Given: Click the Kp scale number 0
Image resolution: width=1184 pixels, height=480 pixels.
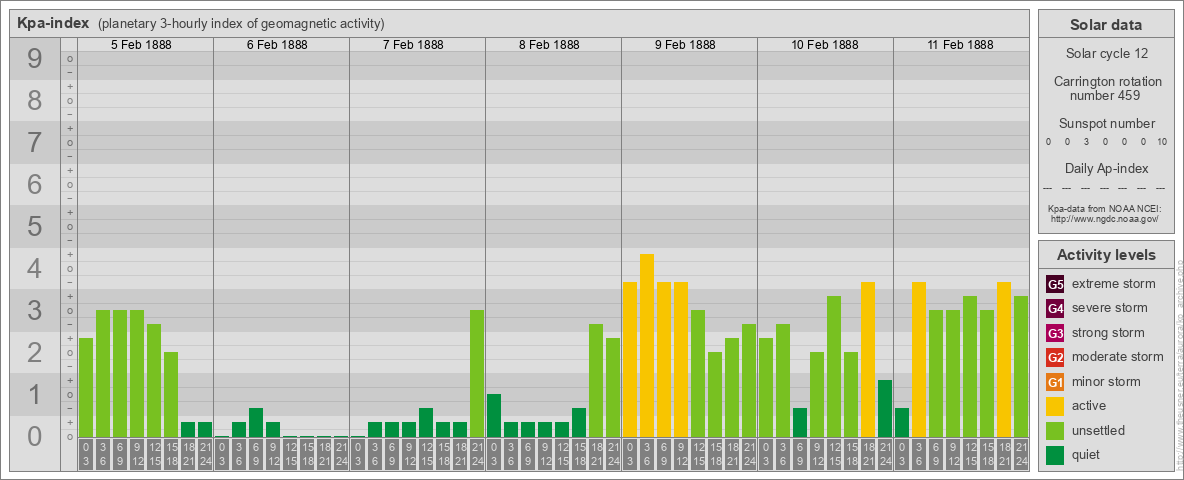Looking at the screenshot, I should tap(34, 436).
